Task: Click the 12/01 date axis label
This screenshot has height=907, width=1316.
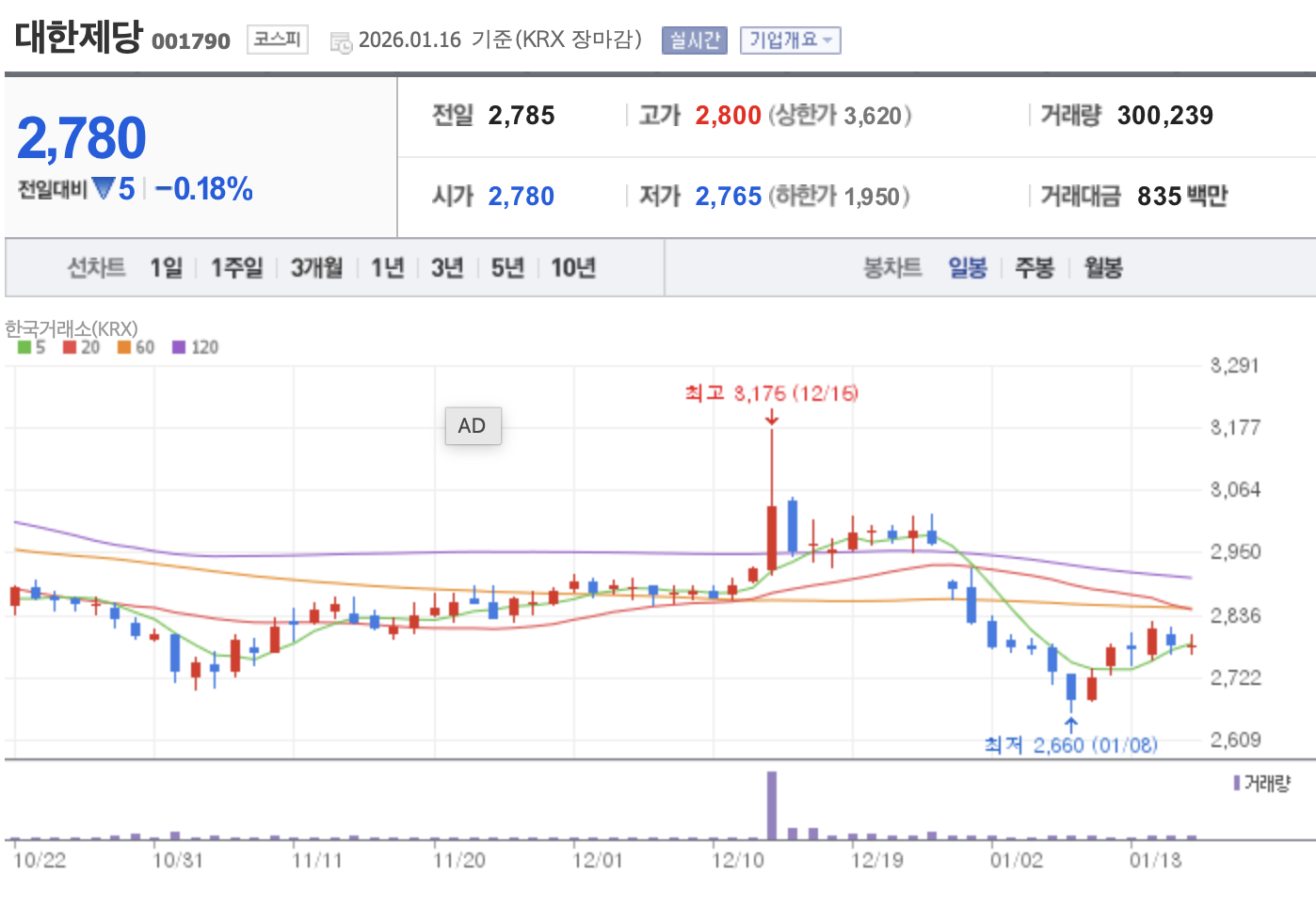Action: [x=598, y=860]
